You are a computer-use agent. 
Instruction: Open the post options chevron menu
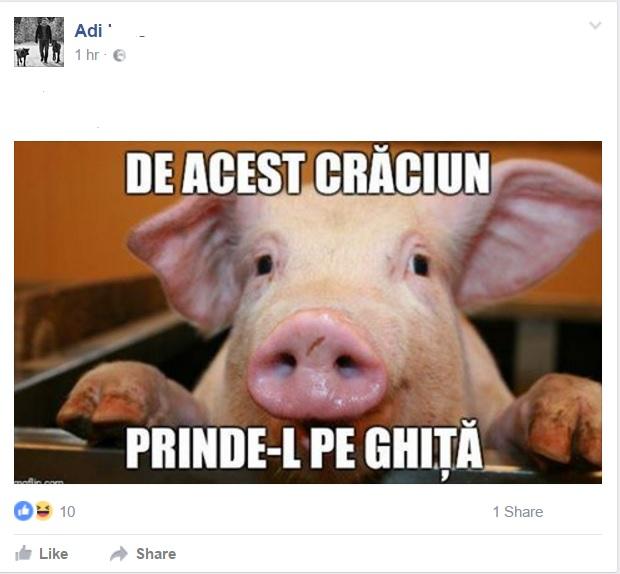coord(595,26)
